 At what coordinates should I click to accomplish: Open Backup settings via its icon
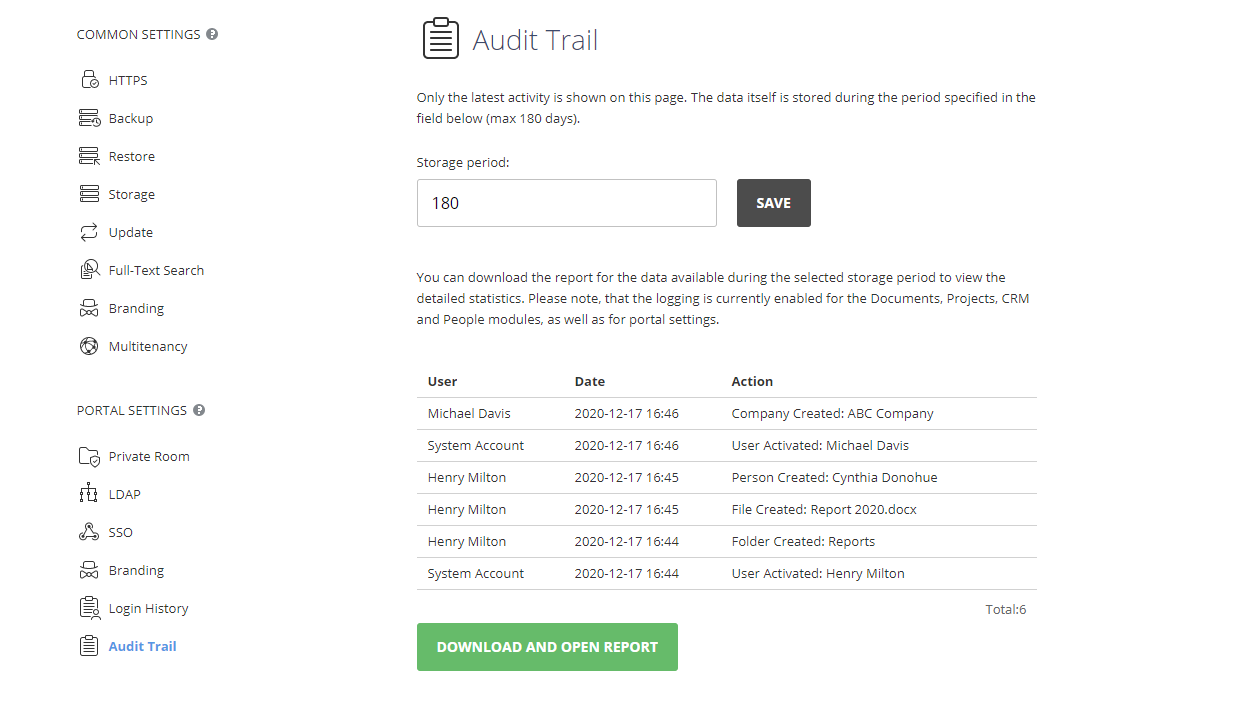tap(89, 117)
